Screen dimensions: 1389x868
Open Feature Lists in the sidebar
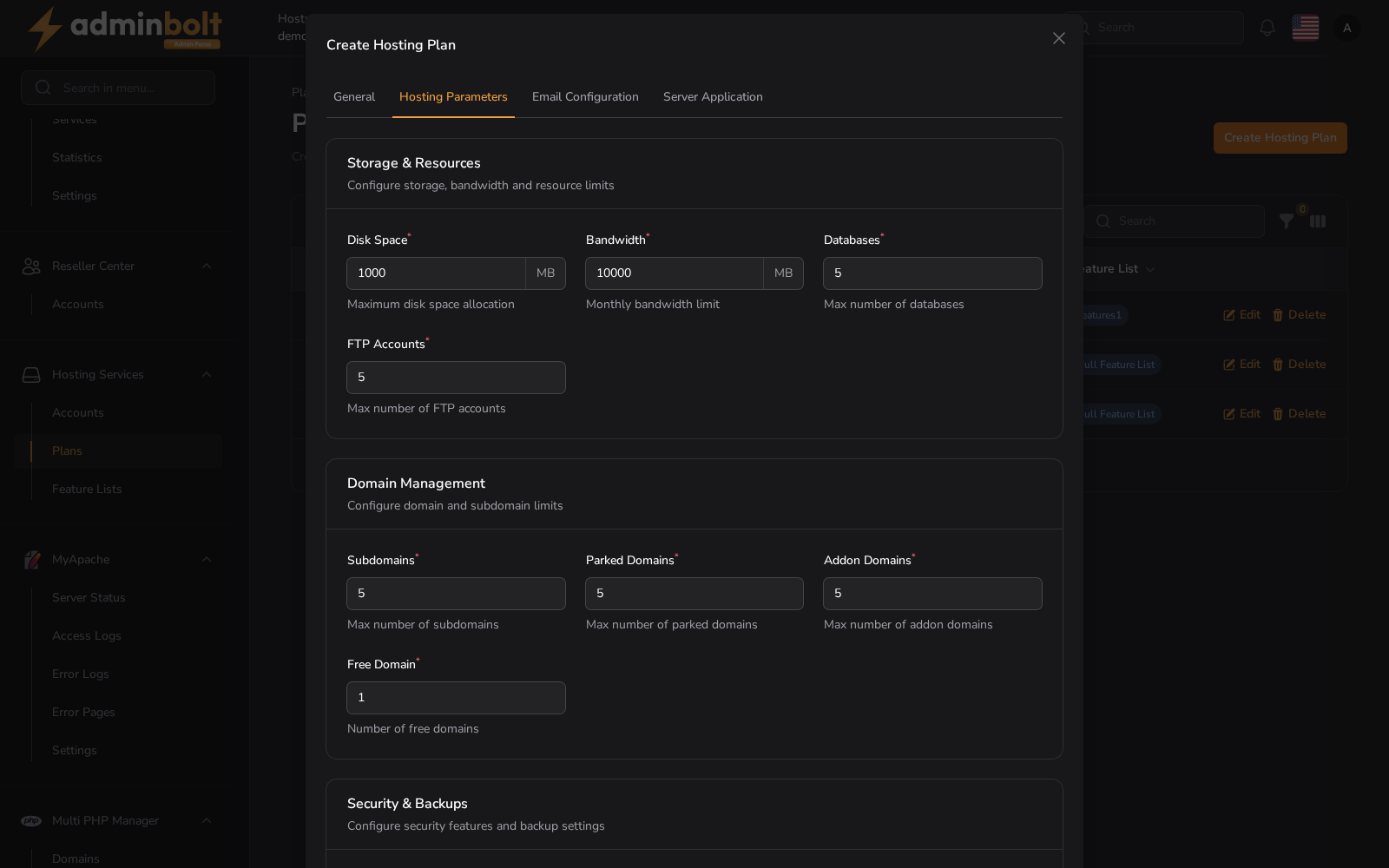(87, 490)
